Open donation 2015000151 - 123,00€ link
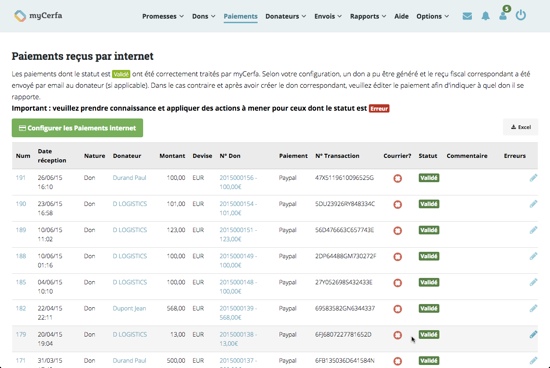 coord(238,235)
